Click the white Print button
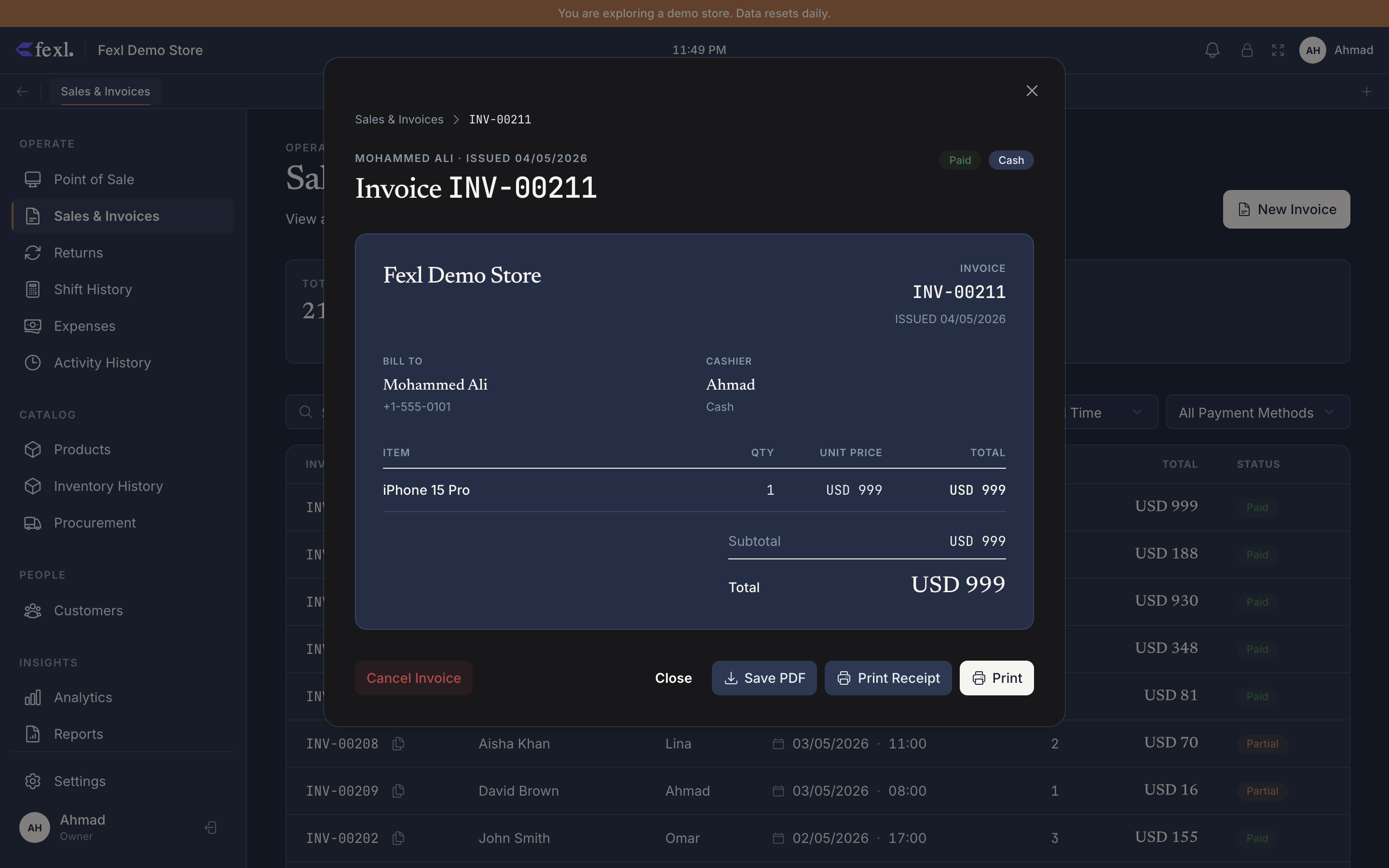 996,678
